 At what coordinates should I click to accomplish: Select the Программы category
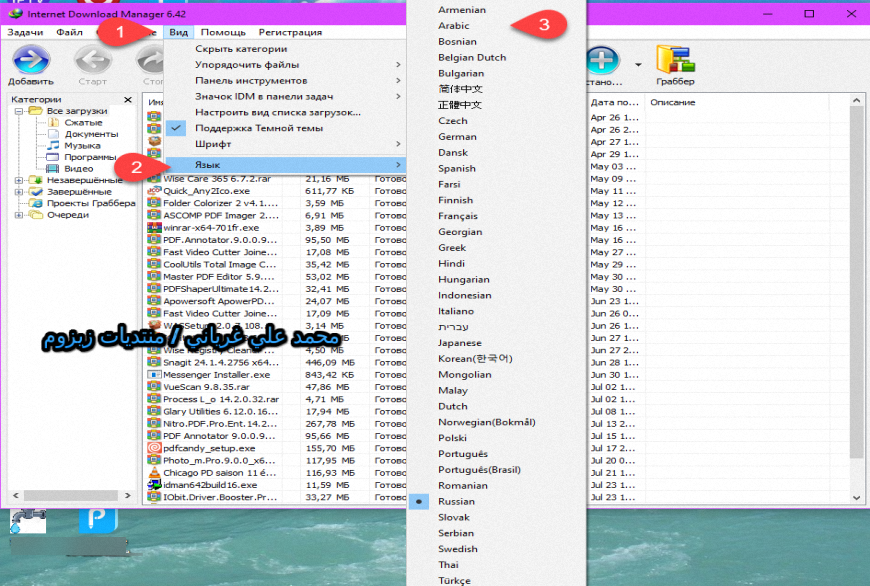(90, 157)
